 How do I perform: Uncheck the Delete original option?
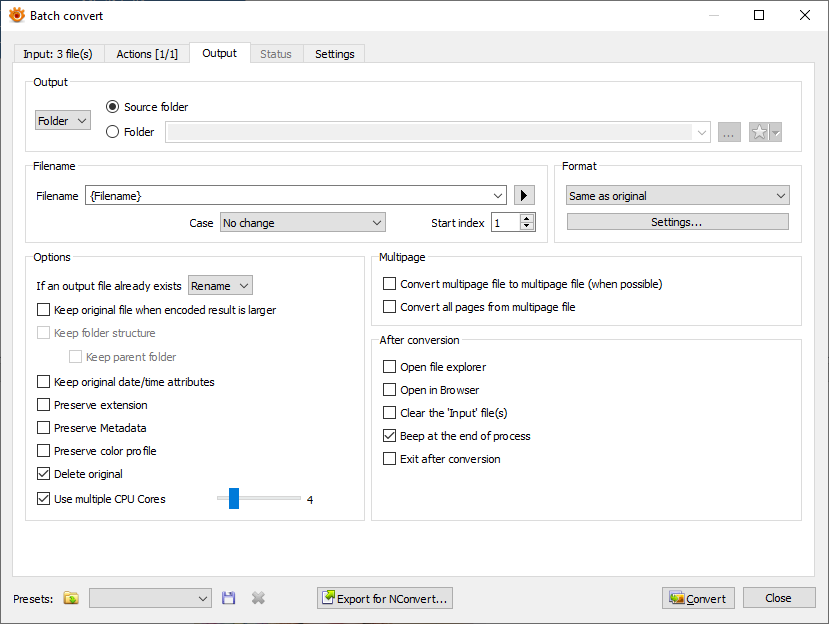[x=44, y=474]
